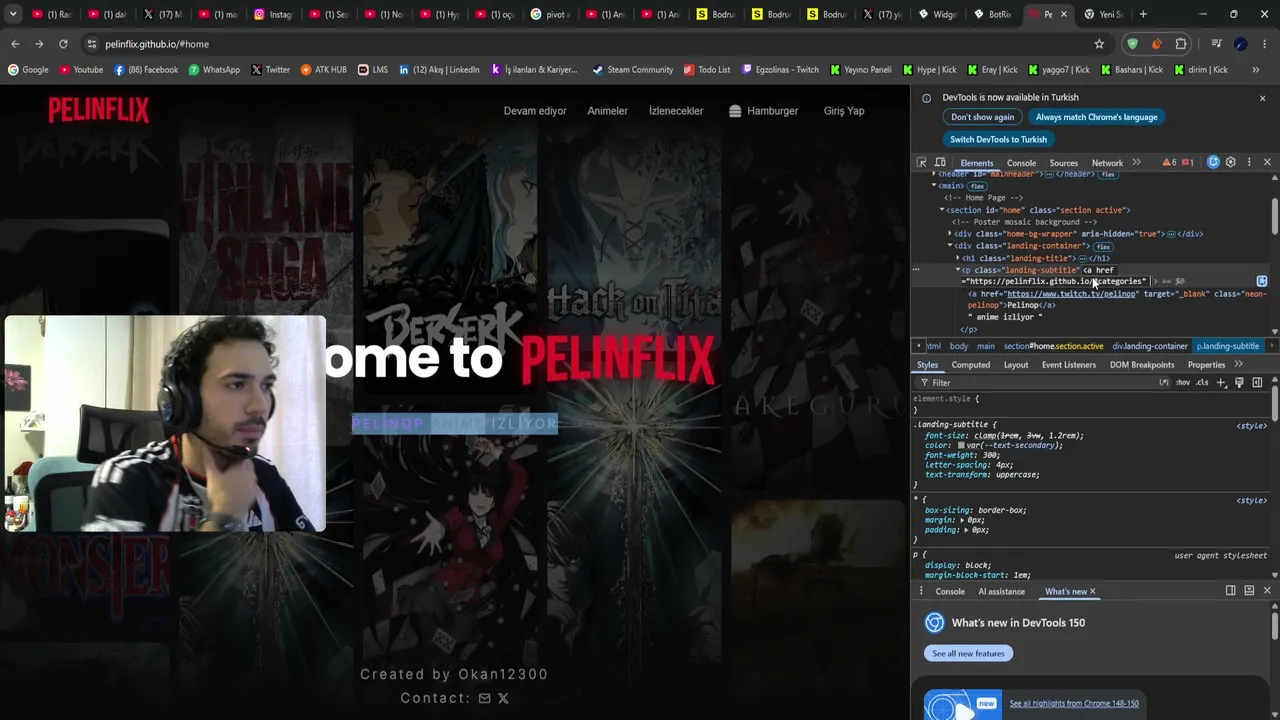Open the Hamburger nav item
Image resolution: width=1280 pixels, height=720 pixels.
coord(763,111)
